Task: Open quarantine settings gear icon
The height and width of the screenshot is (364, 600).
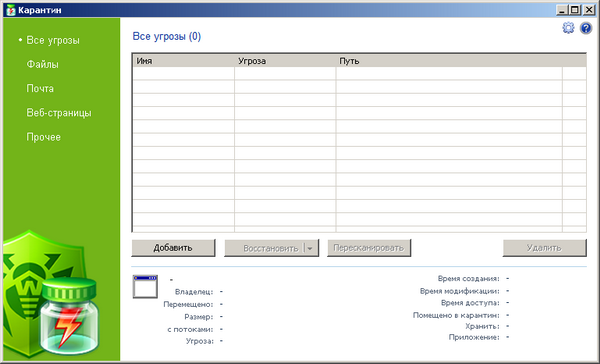Action: (x=568, y=28)
